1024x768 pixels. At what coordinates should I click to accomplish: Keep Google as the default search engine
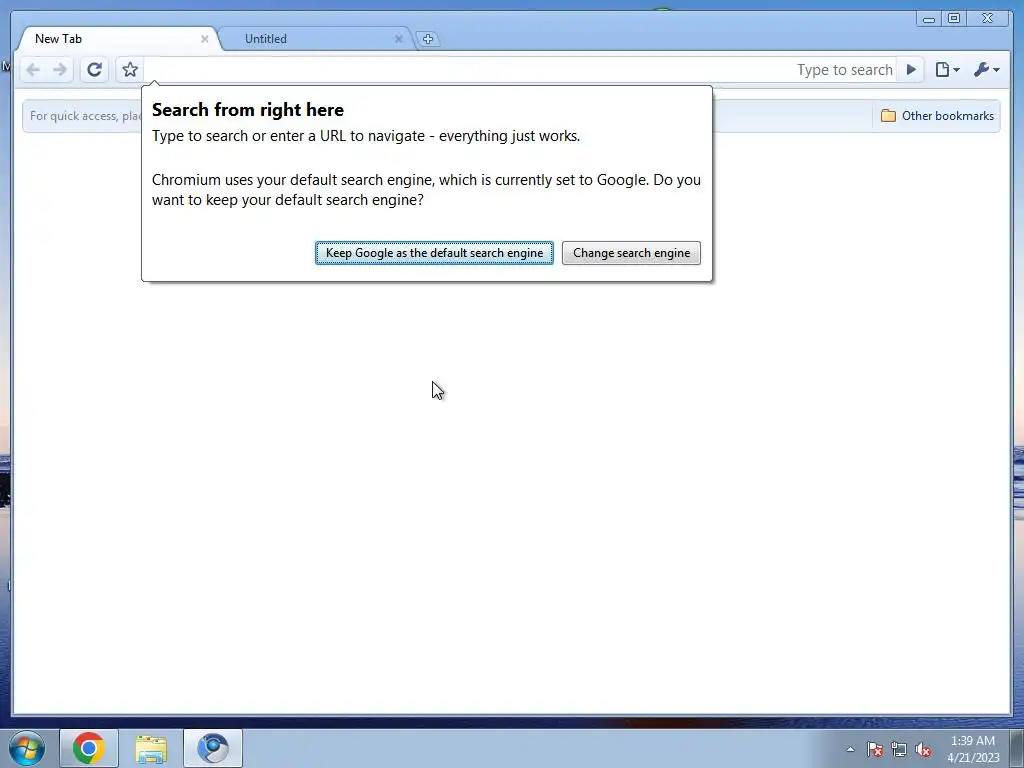coord(434,253)
